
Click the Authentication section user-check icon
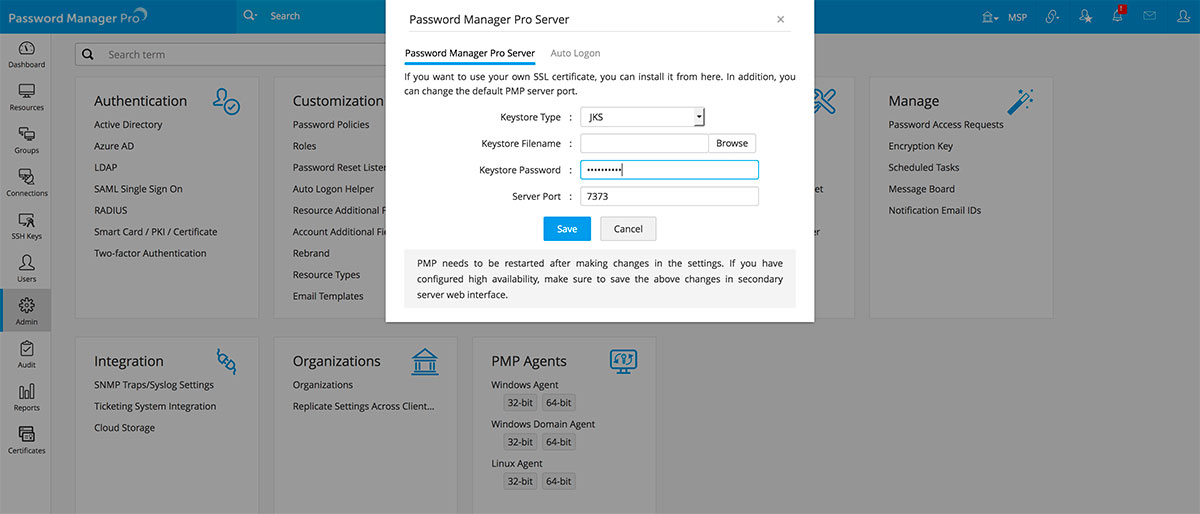tap(226, 100)
